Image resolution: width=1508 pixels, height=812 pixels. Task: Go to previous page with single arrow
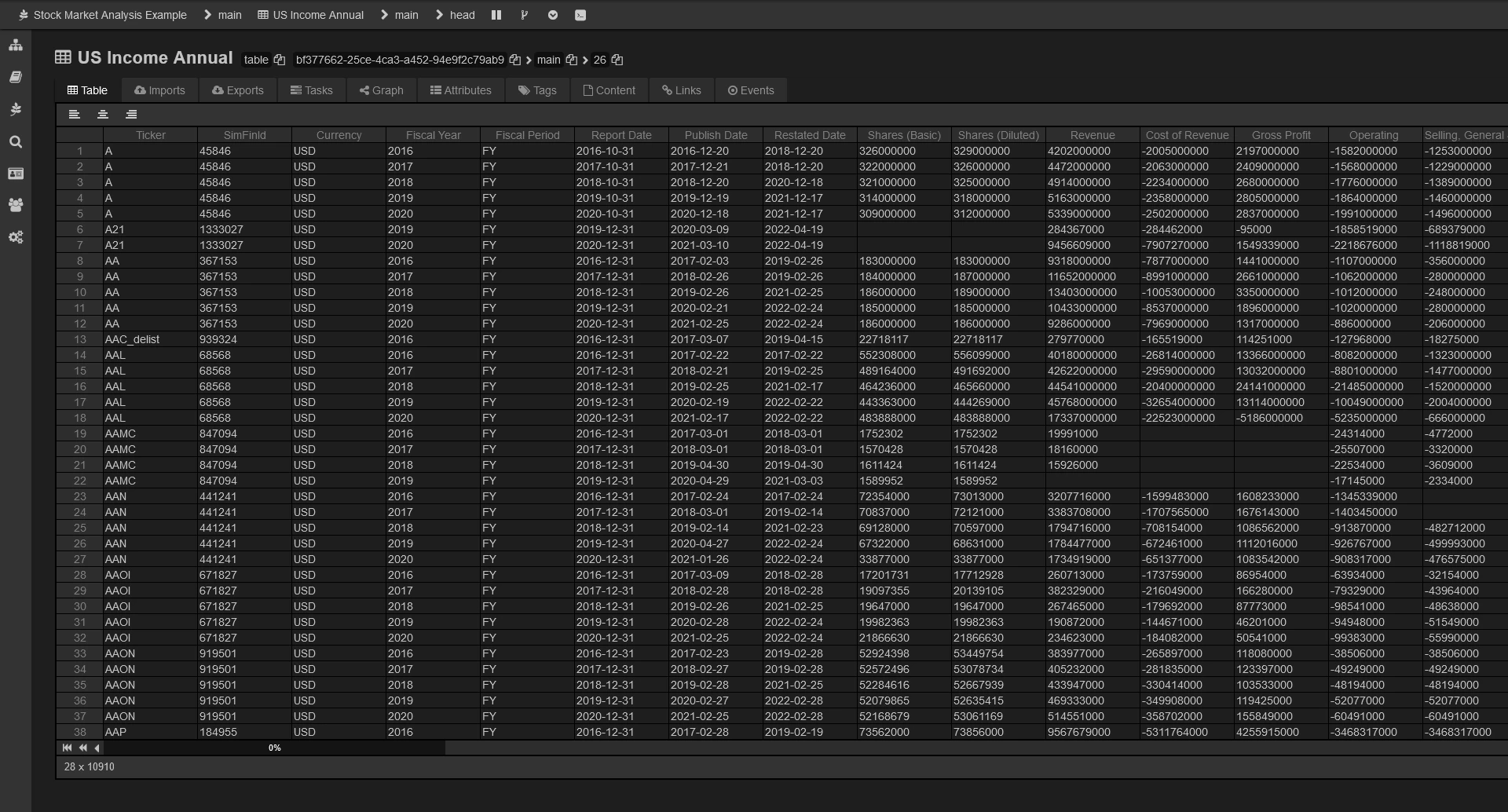(x=97, y=748)
